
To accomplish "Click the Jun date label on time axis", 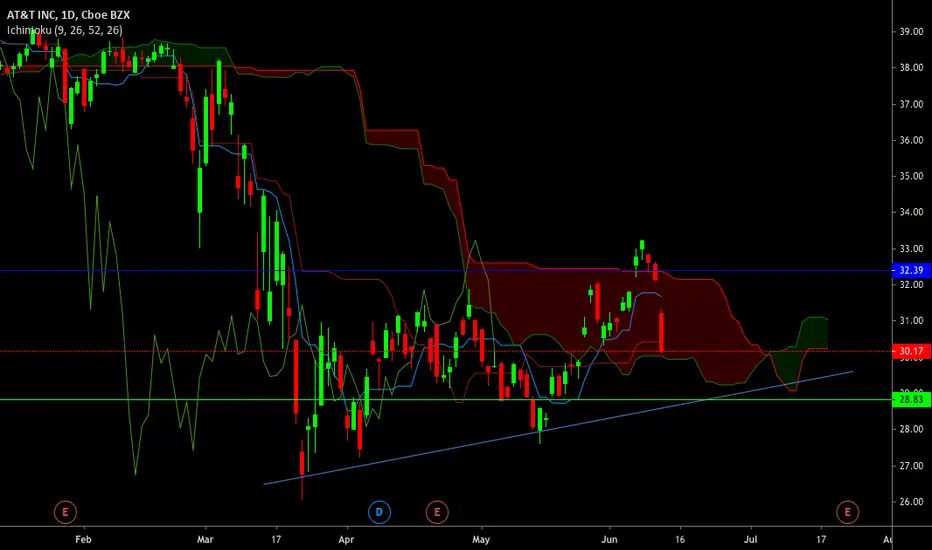I will [x=609, y=539].
